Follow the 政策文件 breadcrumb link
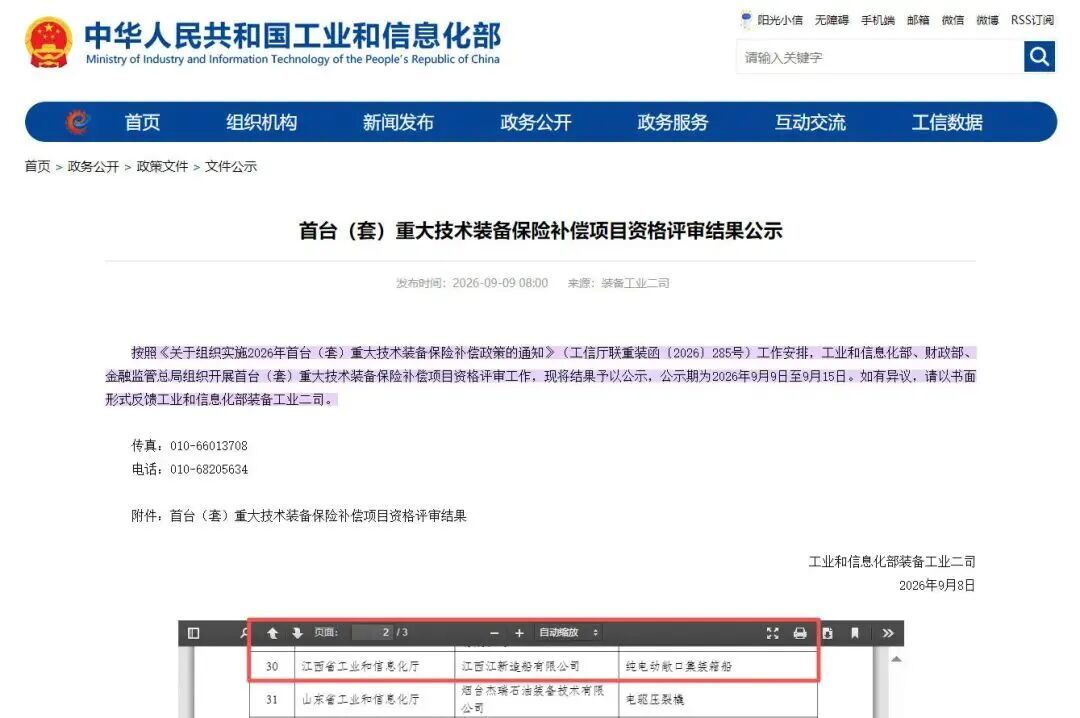The height and width of the screenshot is (718, 1080). coord(162,166)
